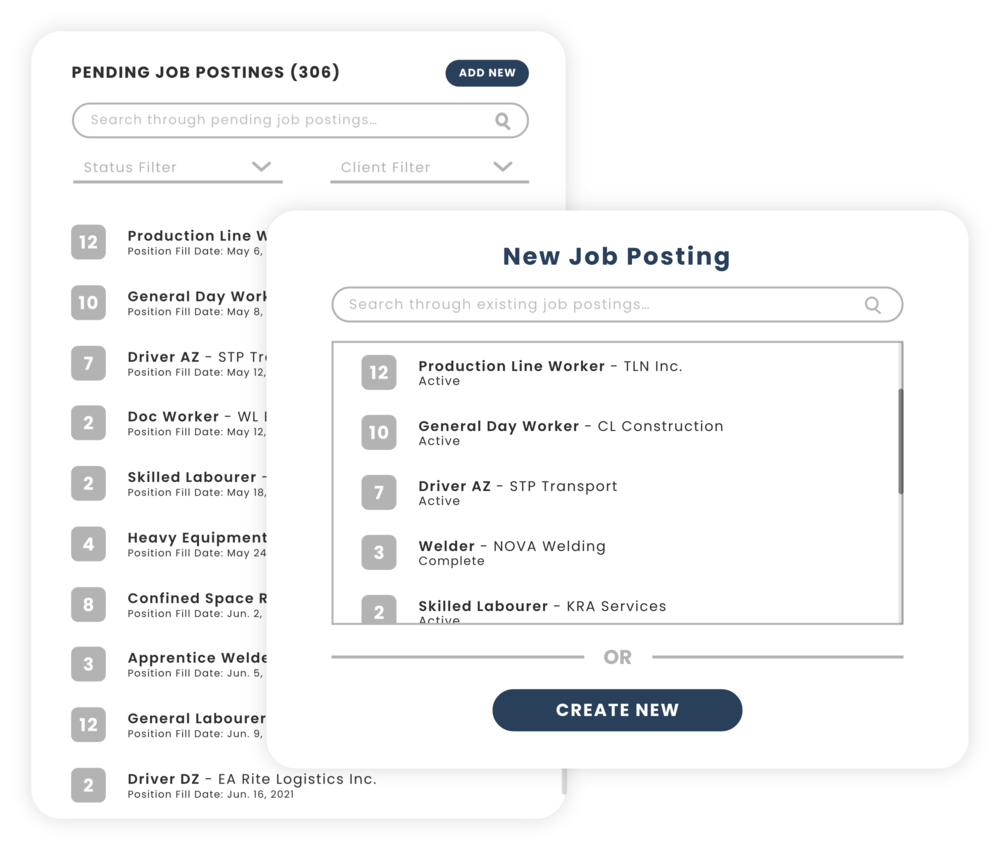Click 12 badge next to General Labourer
1000x850 pixels.
(x=88, y=725)
